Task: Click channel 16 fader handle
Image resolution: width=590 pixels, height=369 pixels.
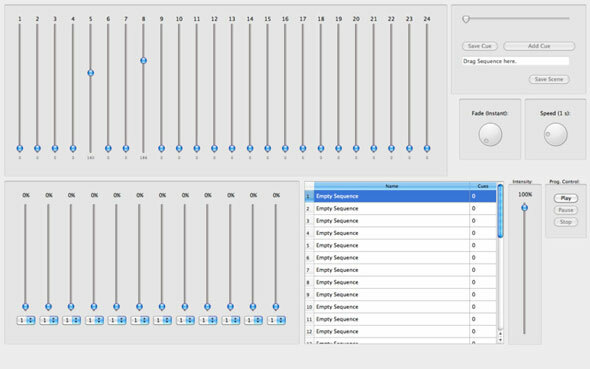Action: (x=285, y=149)
